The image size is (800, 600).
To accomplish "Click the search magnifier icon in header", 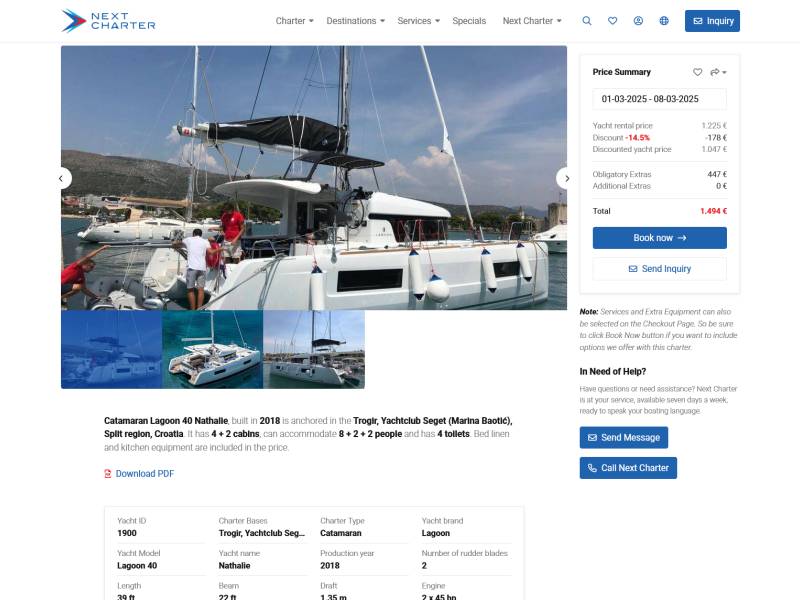I will 587,21.
